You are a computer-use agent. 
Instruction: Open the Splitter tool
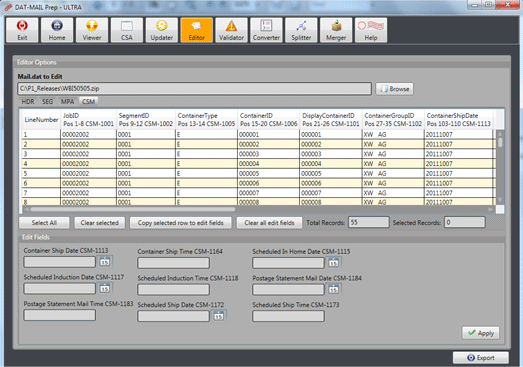tap(301, 30)
